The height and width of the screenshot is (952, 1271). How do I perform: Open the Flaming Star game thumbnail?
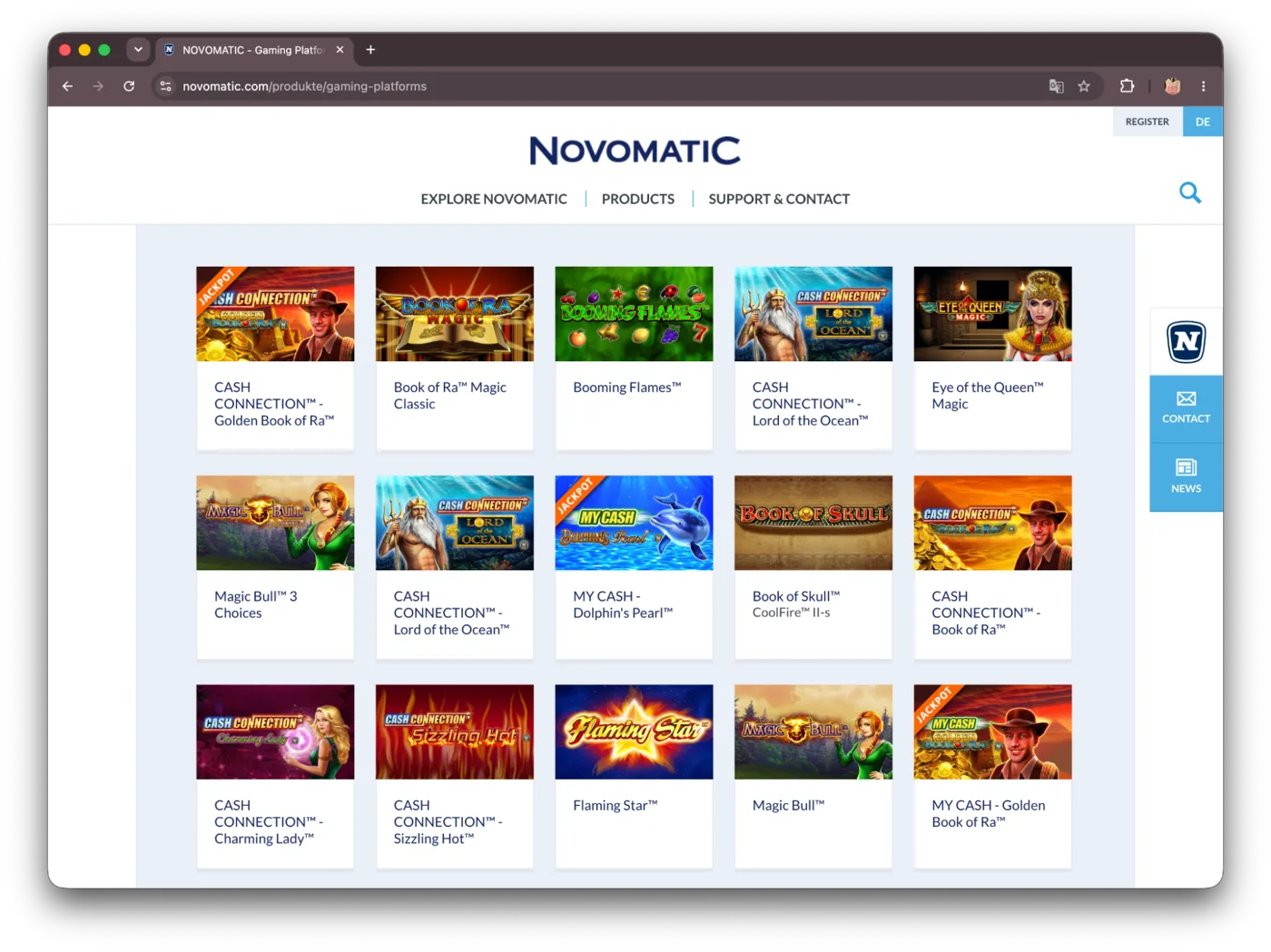(x=634, y=731)
